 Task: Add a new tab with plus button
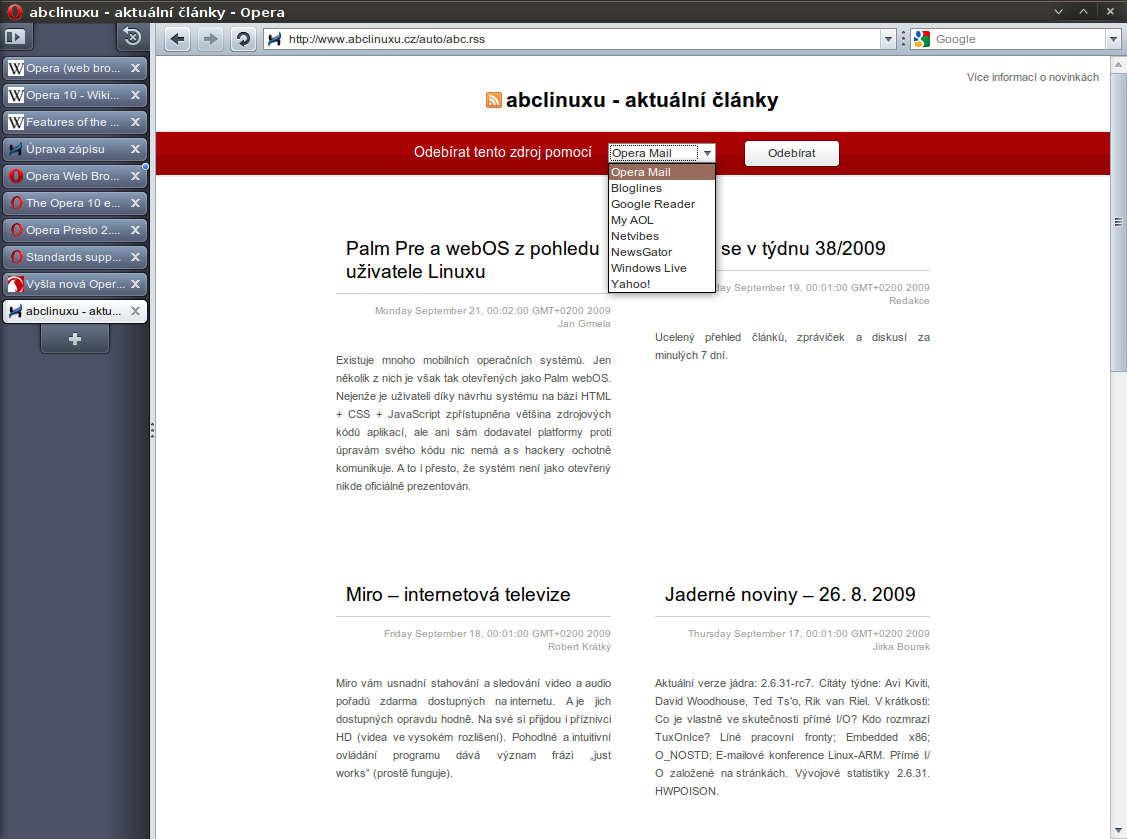[x=75, y=339]
